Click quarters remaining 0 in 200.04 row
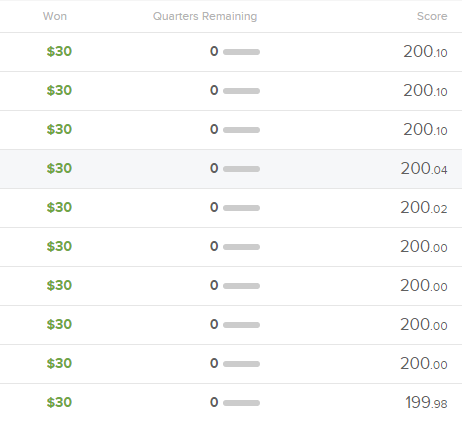This screenshot has width=462, height=422. [x=214, y=168]
